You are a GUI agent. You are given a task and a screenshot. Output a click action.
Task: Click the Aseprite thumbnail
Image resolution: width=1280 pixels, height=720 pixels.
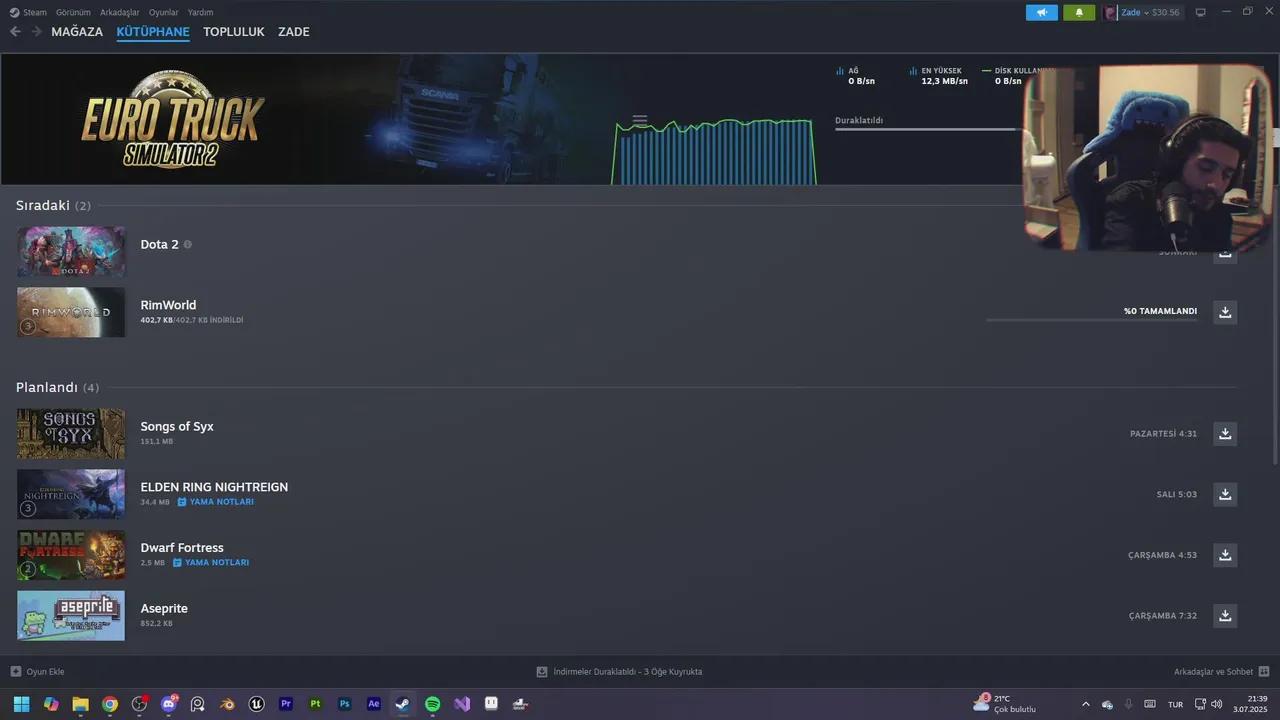tap(71, 615)
